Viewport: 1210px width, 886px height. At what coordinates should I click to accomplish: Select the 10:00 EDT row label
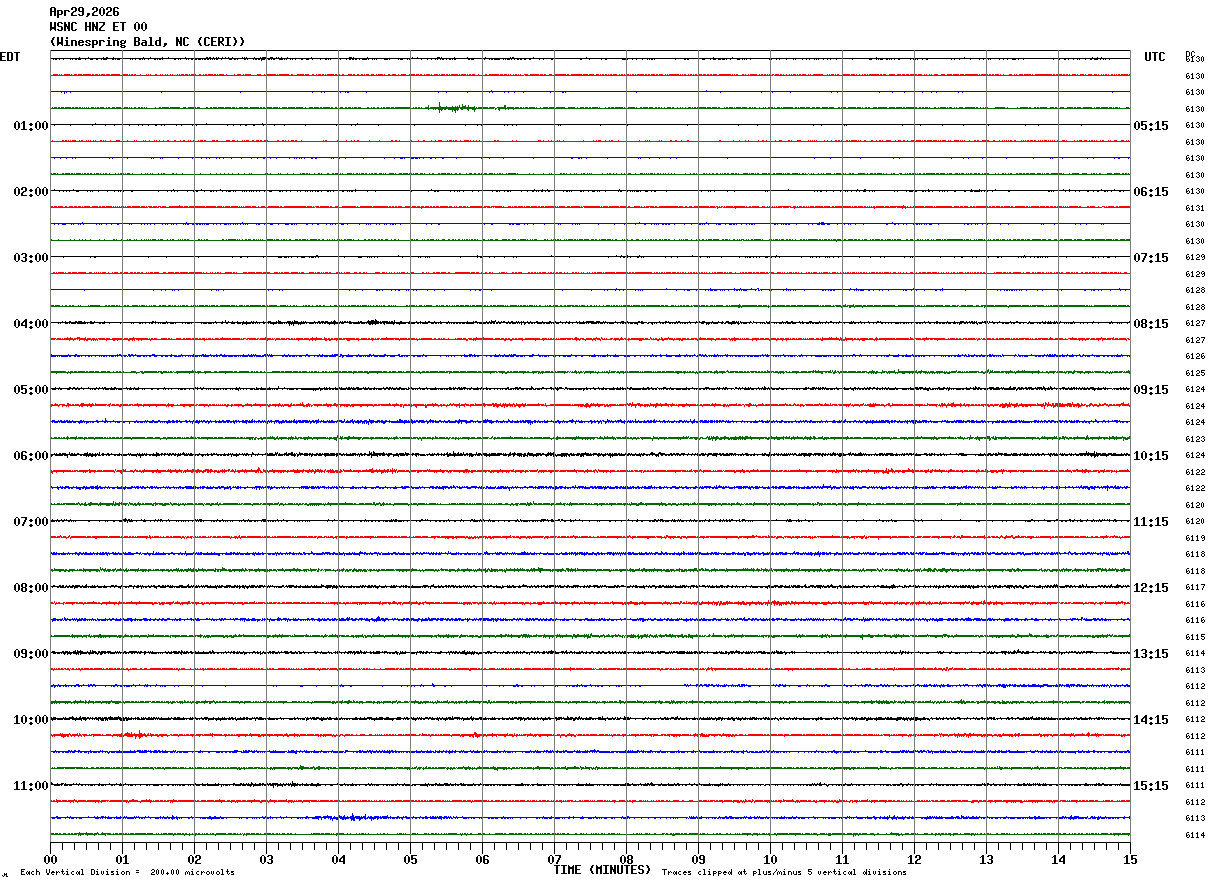click(x=31, y=720)
